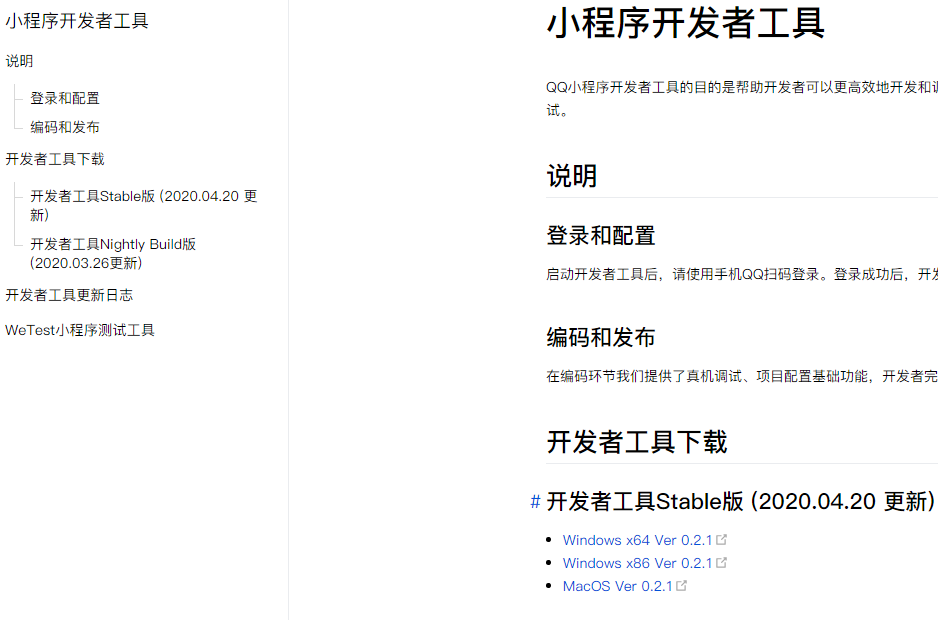Open WeTest小程序测试工具 in sidebar
Viewport: 938px width, 620px height.
[x=80, y=330]
